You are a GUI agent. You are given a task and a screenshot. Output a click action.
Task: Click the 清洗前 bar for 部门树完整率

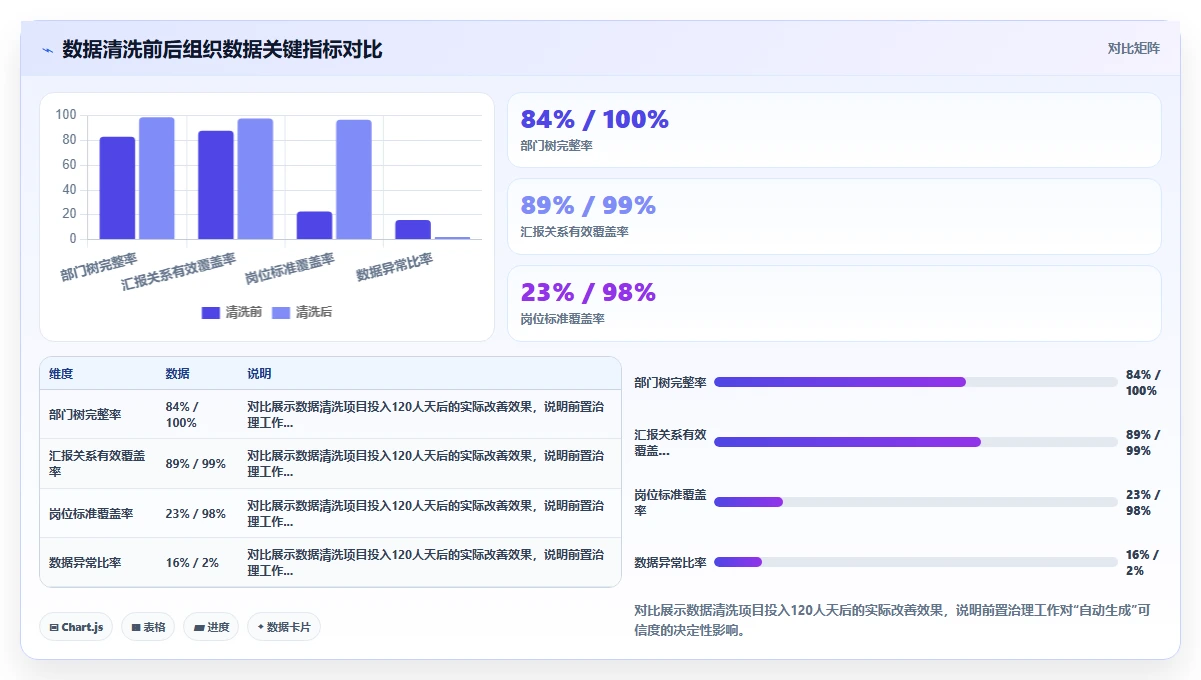coord(117,188)
